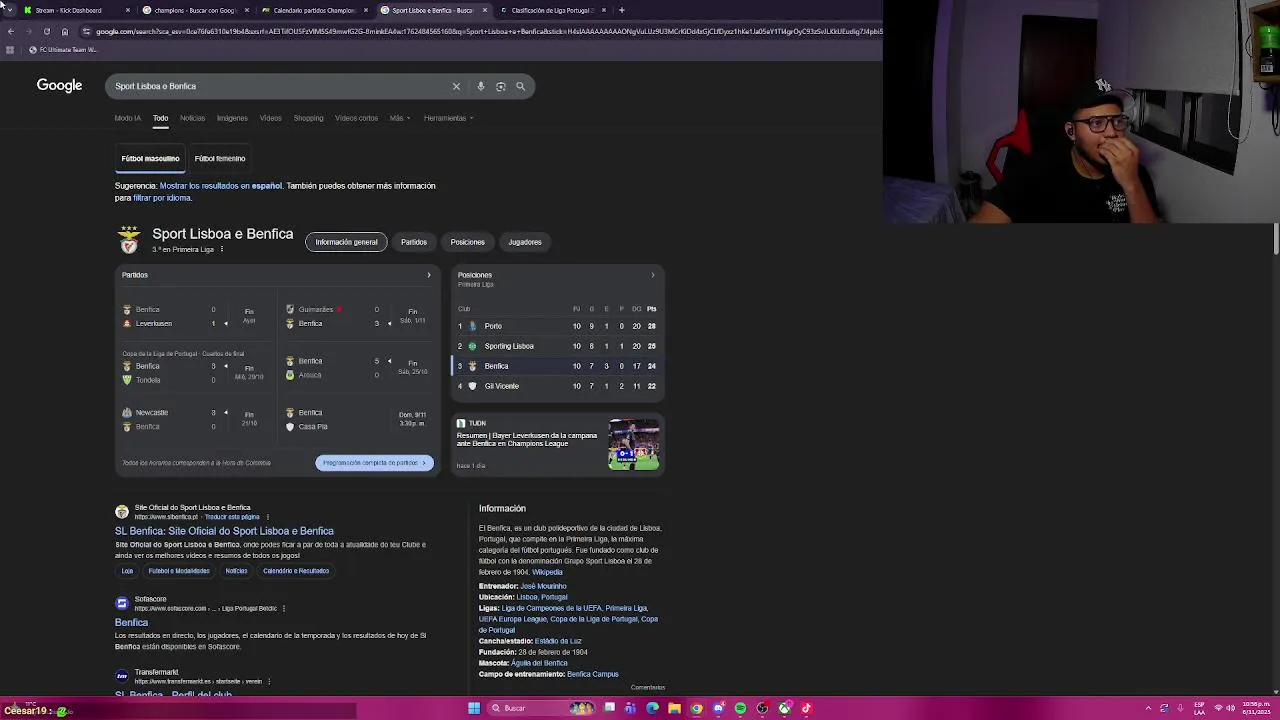Switch to Modo IA tab

click(x=128, y=118)
